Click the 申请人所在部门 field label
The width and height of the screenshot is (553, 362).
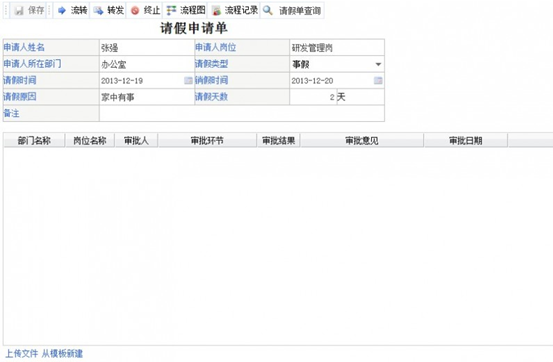pyautogui.click(x=32, y=64)
